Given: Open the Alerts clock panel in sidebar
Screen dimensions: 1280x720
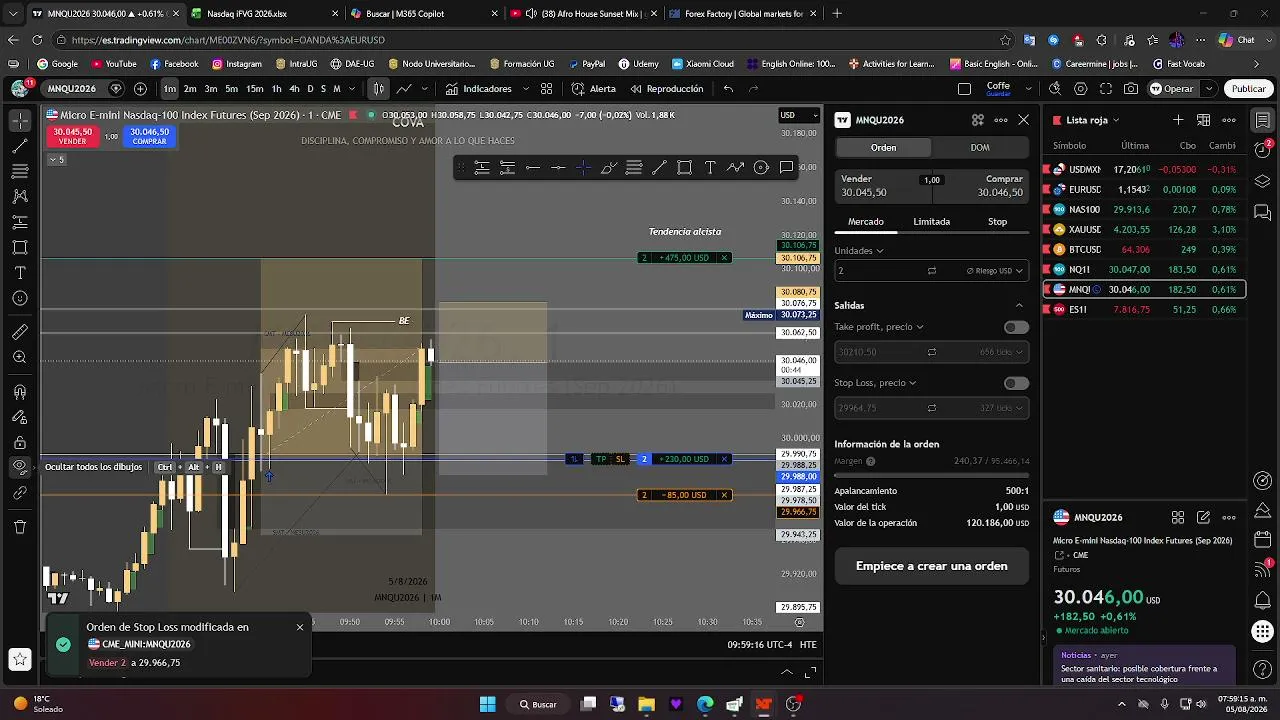Looking at the screenshot, I should [x=1263, y=149].
